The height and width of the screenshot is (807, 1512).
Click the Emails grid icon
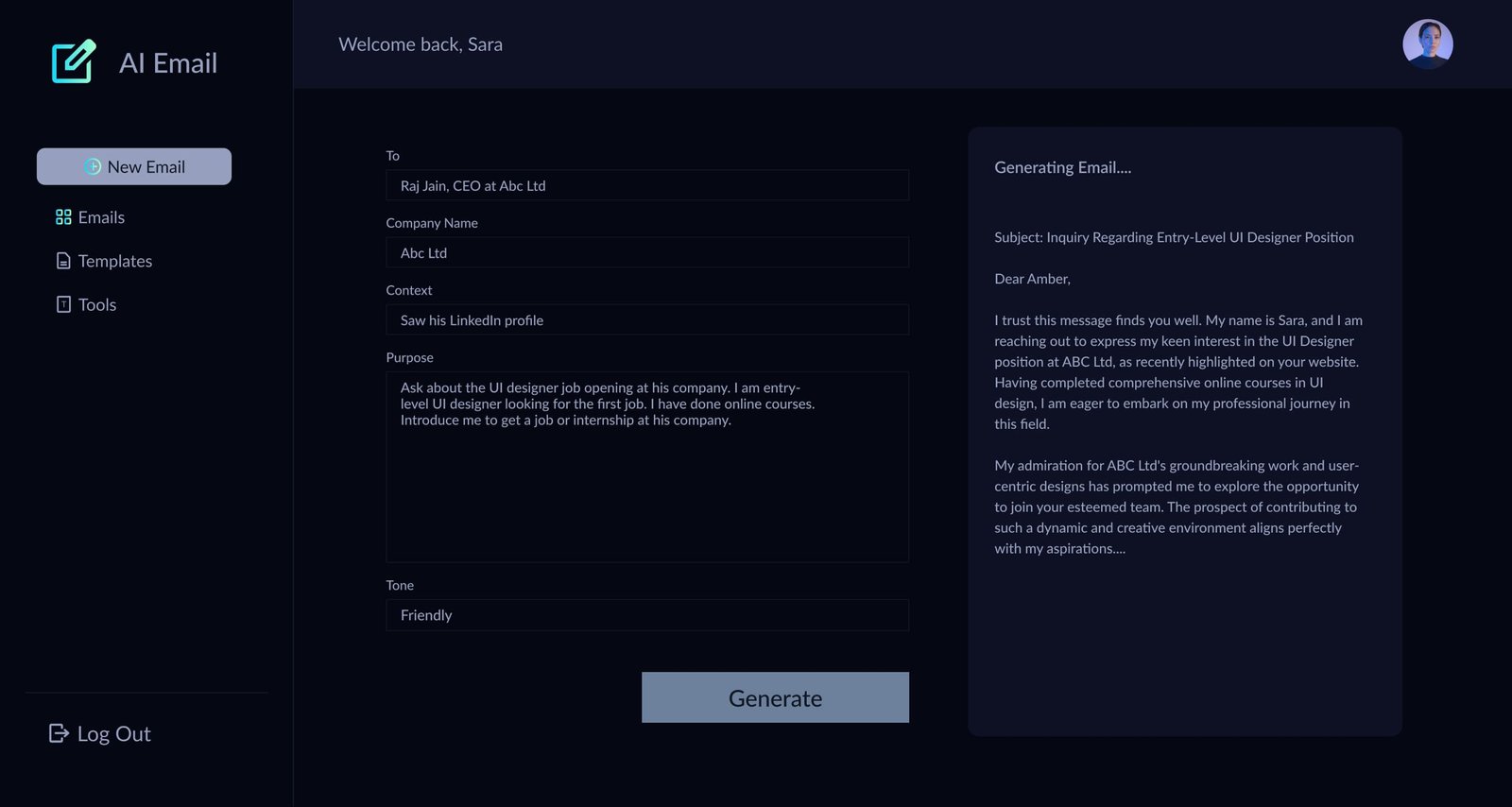[63, 217]
